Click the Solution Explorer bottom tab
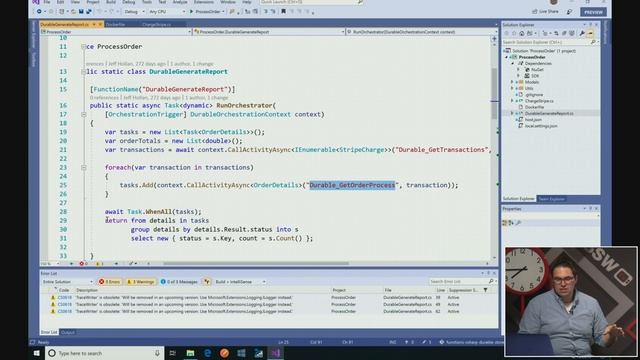Viewport: 640px width, 360px height. click(x=518, y=199)
